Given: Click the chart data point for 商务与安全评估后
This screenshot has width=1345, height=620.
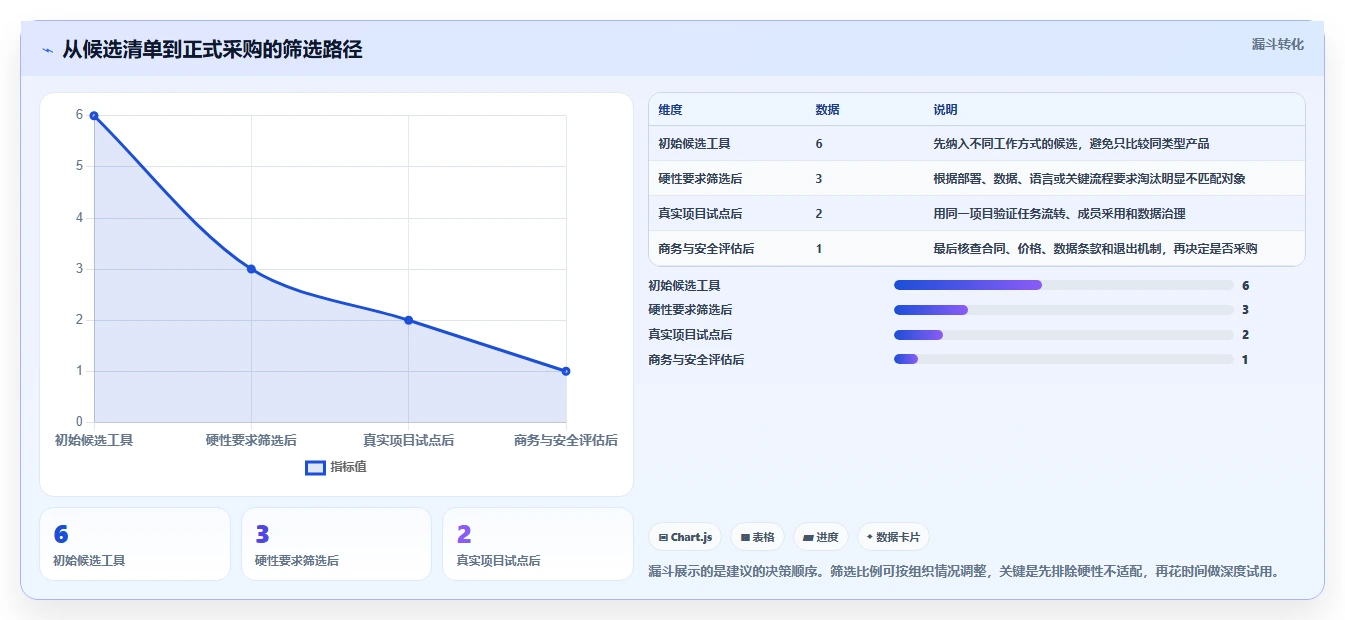Looking at the screenshot, I should (566, 371).
